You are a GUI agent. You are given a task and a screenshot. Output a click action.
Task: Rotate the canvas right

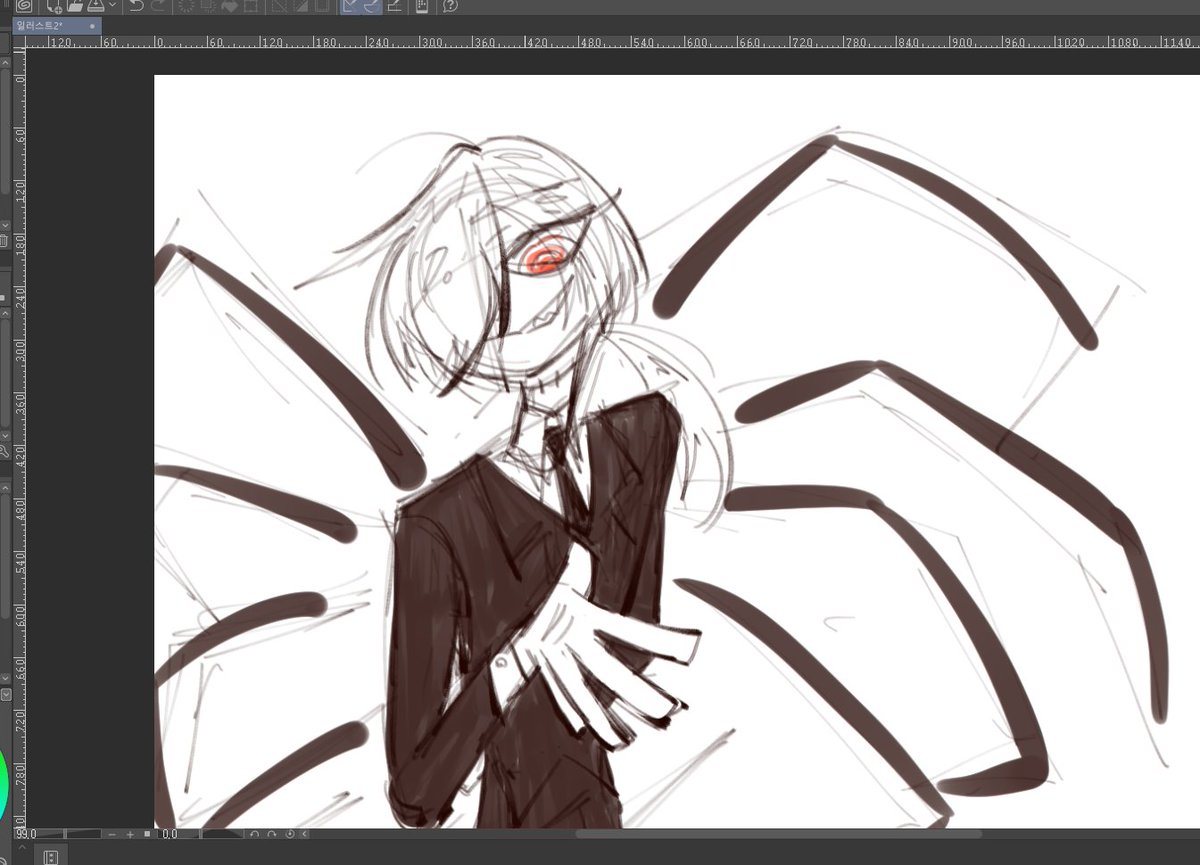(272, 834)
